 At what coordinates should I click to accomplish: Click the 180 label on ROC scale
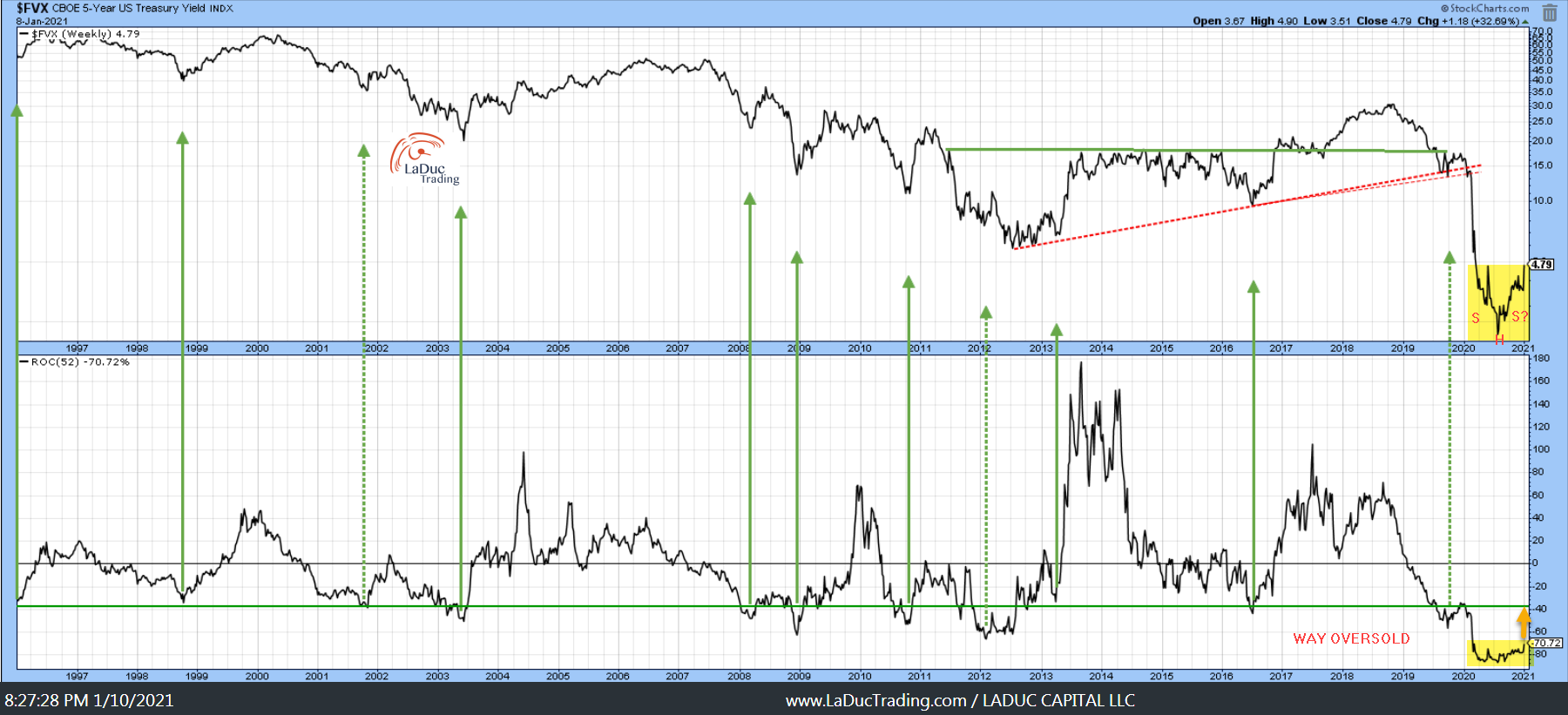pyautogui.click(x=1541, y=358)
